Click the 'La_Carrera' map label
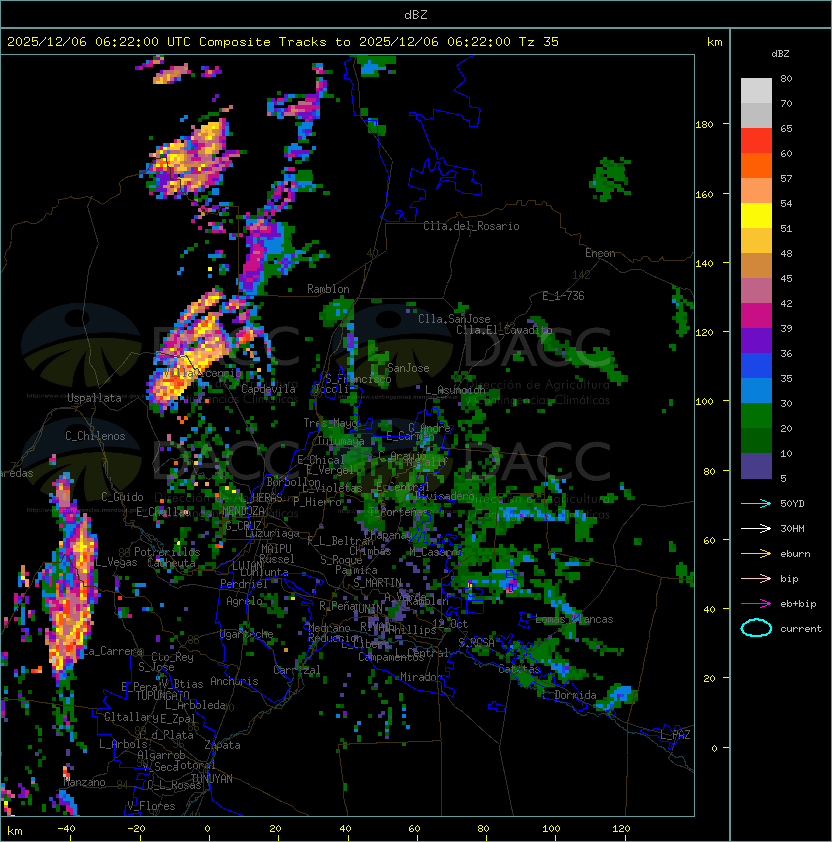 pos(113,651)
